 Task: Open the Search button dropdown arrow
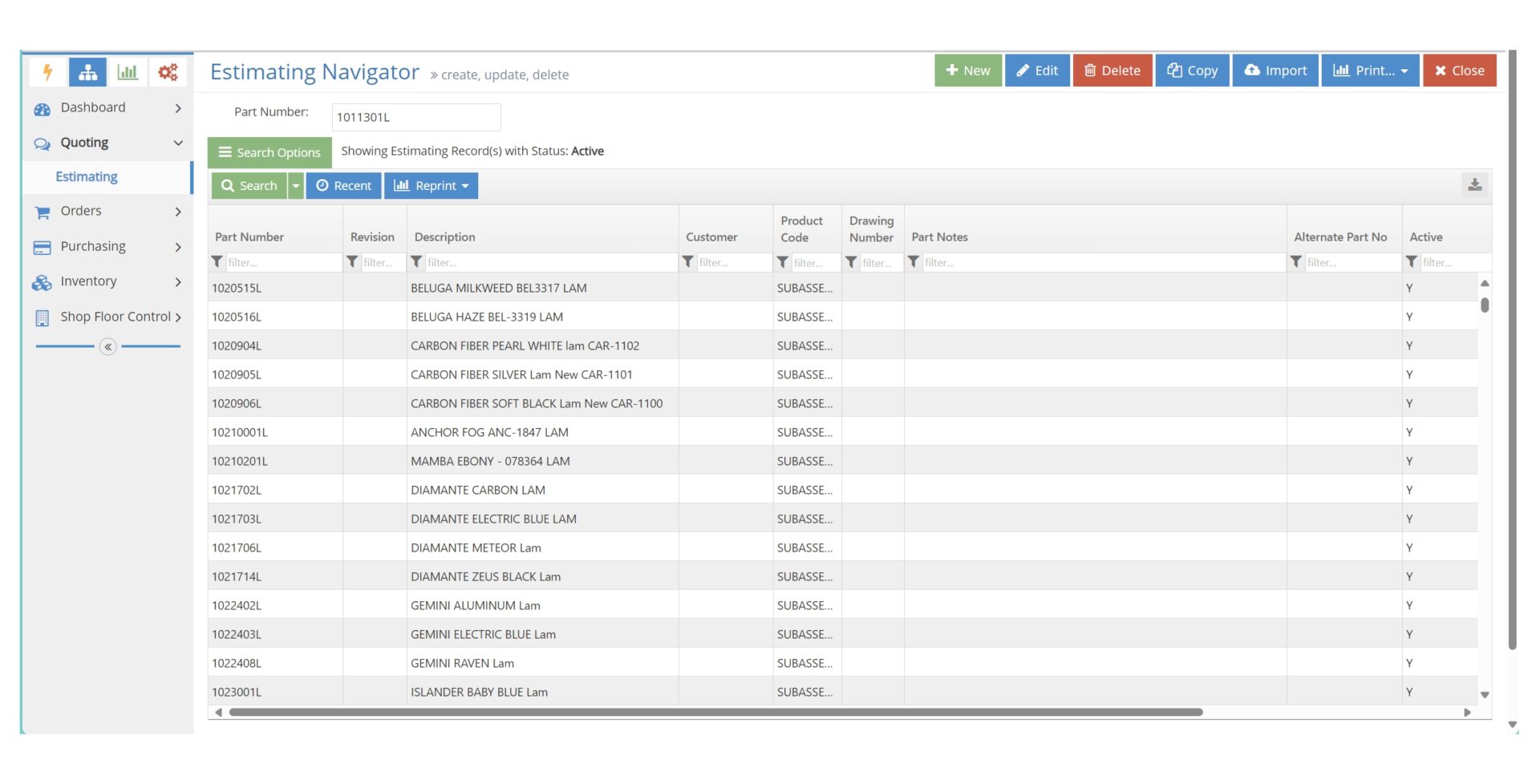tap(296, 186)
